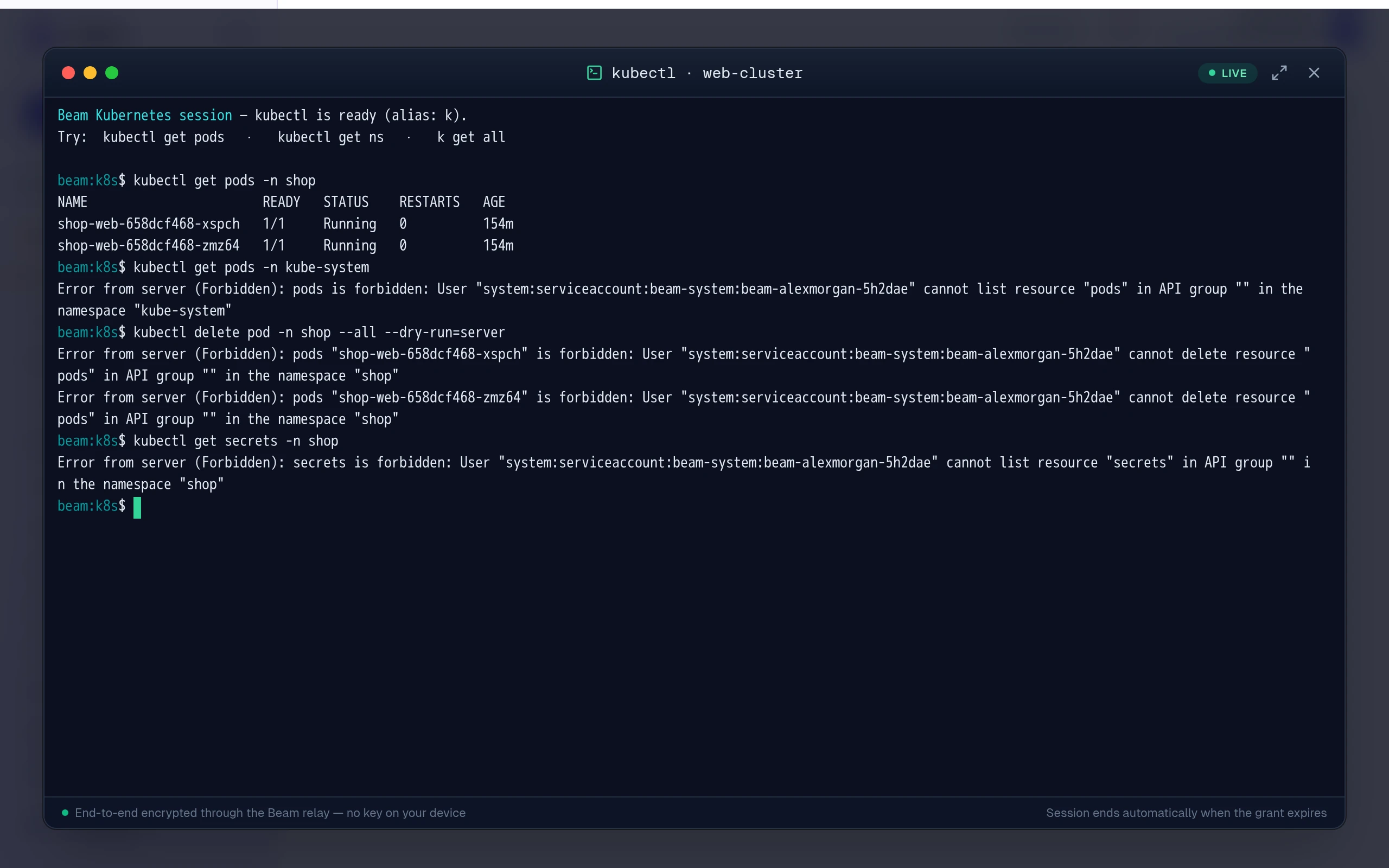The height and width of the screenshot is (868, 1389).
Task: Click the 'kubectl get ns' suggestion text
Action: tap(330, 137)
